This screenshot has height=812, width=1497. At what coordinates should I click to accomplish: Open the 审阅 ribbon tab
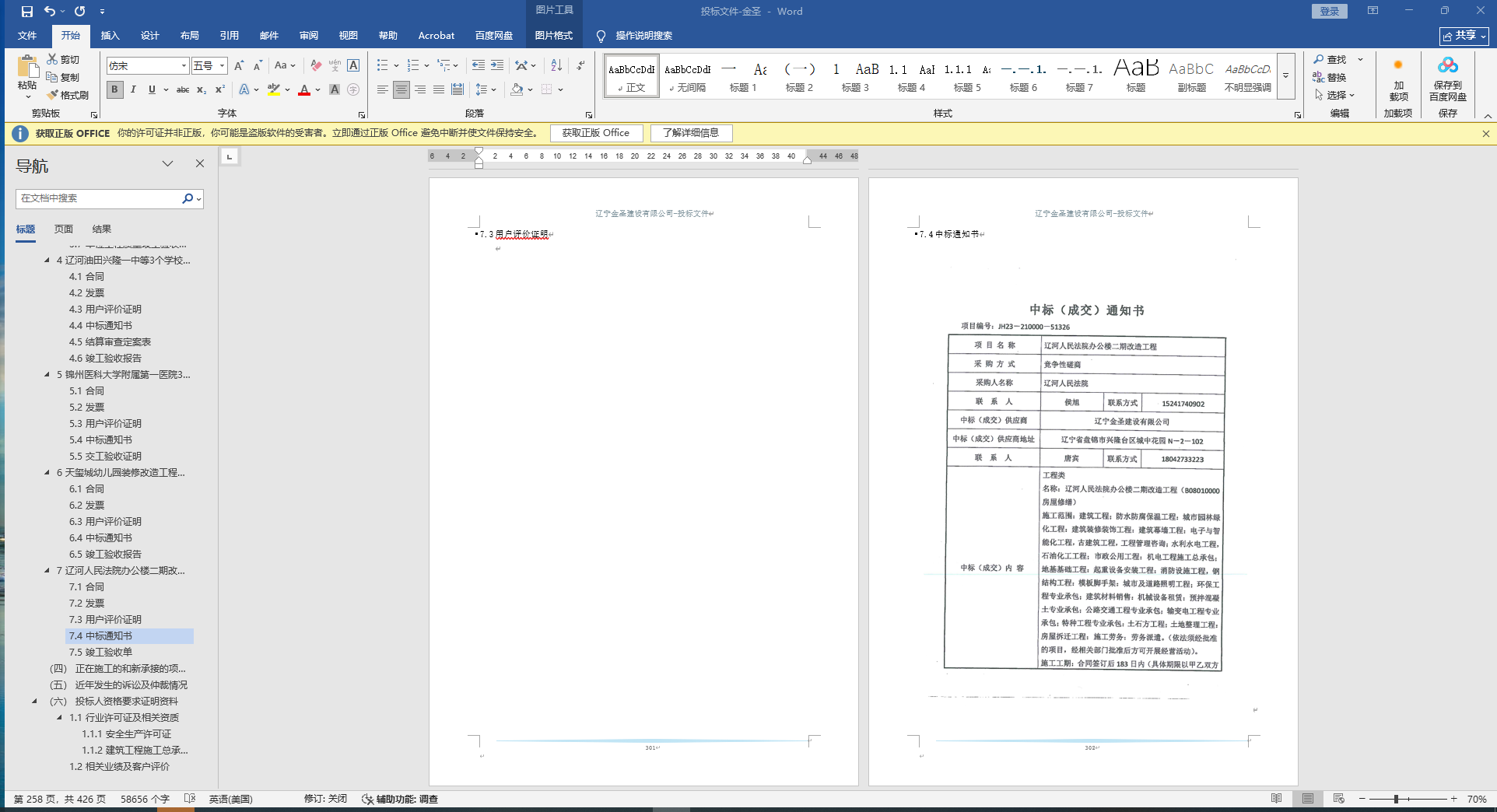[x=309, y=36]
